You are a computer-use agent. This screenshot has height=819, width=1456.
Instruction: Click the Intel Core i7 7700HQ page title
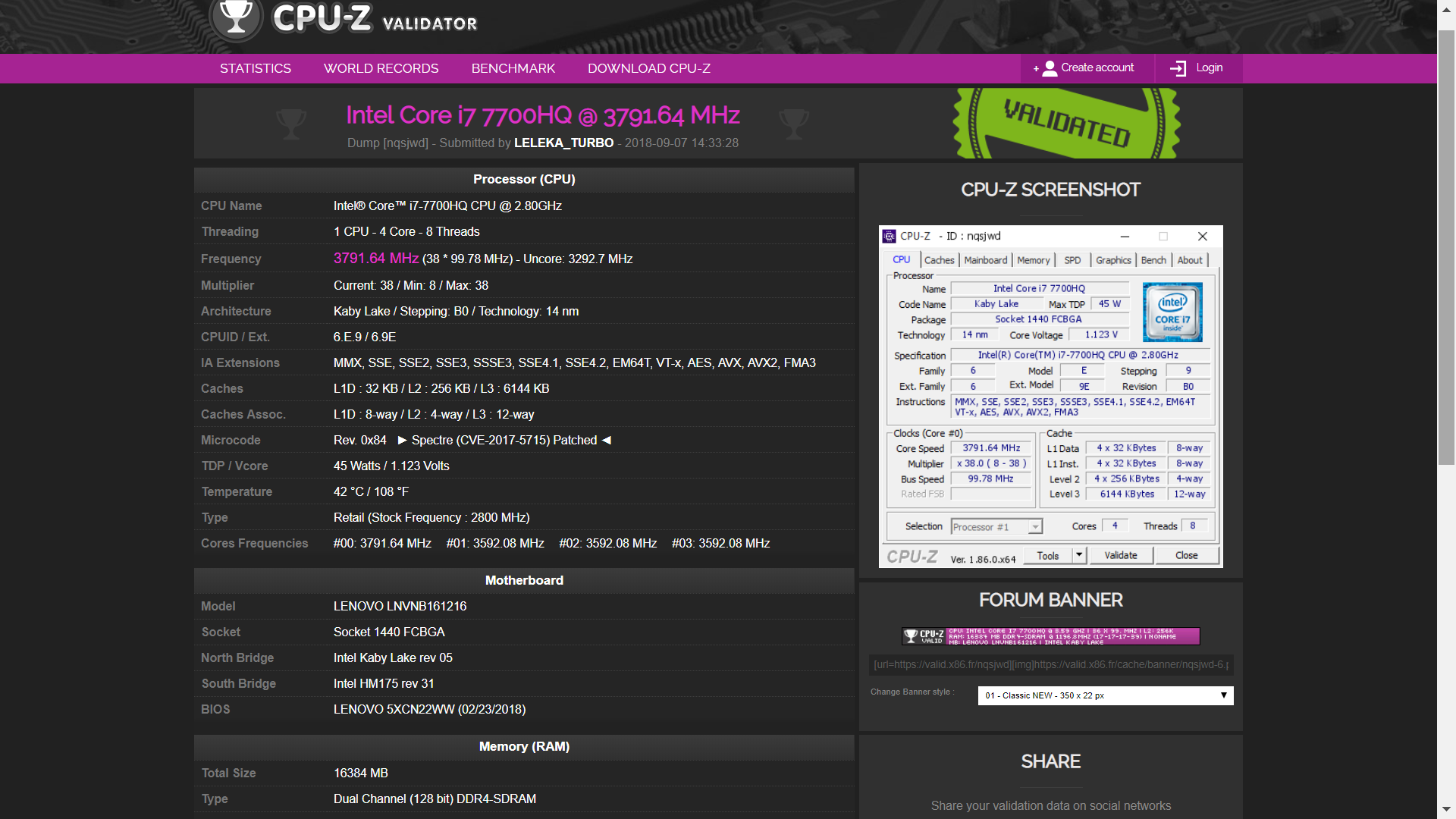[x=542, y=115]
